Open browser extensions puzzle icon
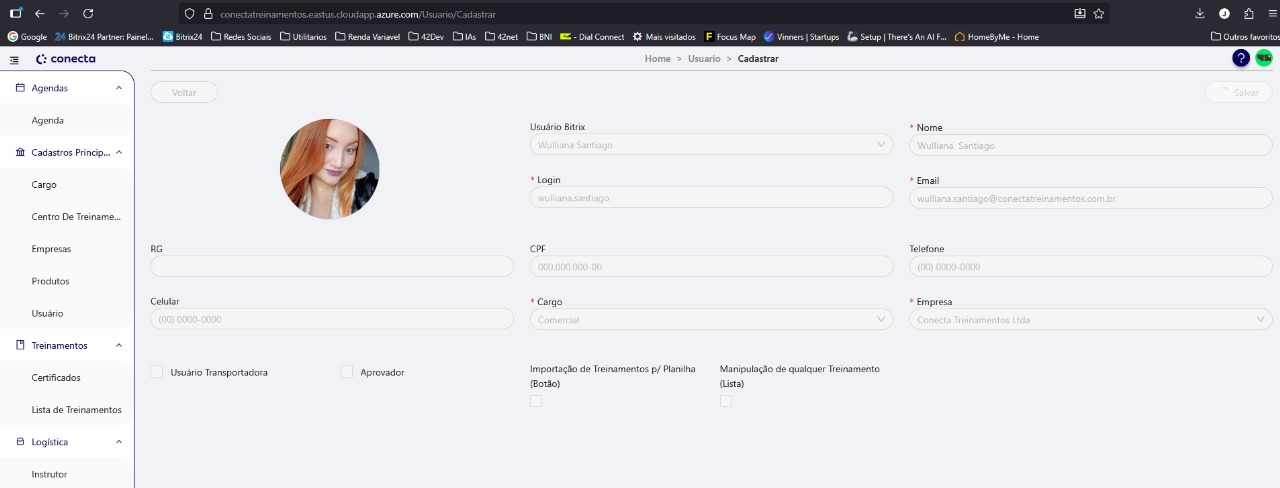 pos(1249,14)
